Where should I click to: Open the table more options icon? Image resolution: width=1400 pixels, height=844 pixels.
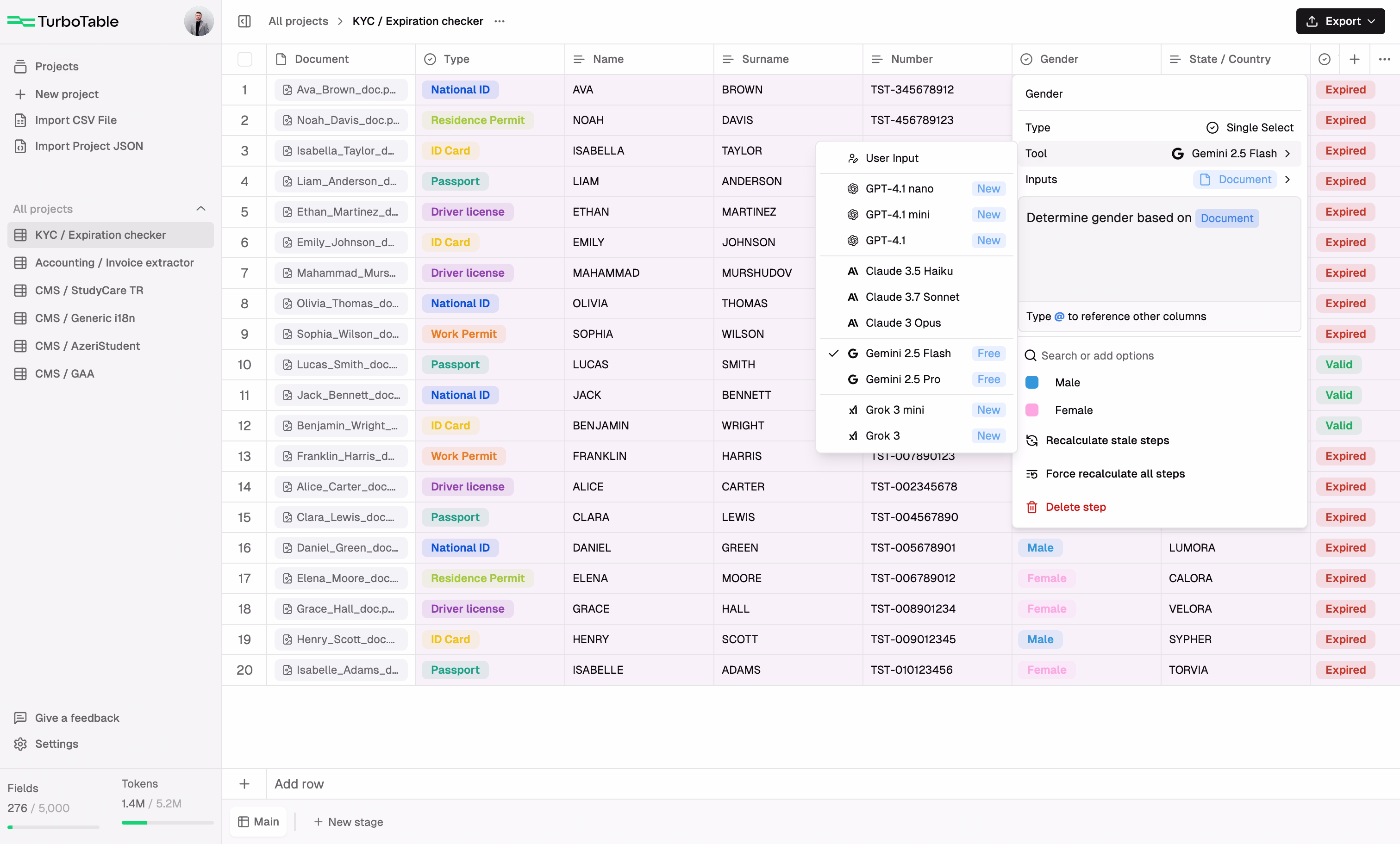[1385, 59]
